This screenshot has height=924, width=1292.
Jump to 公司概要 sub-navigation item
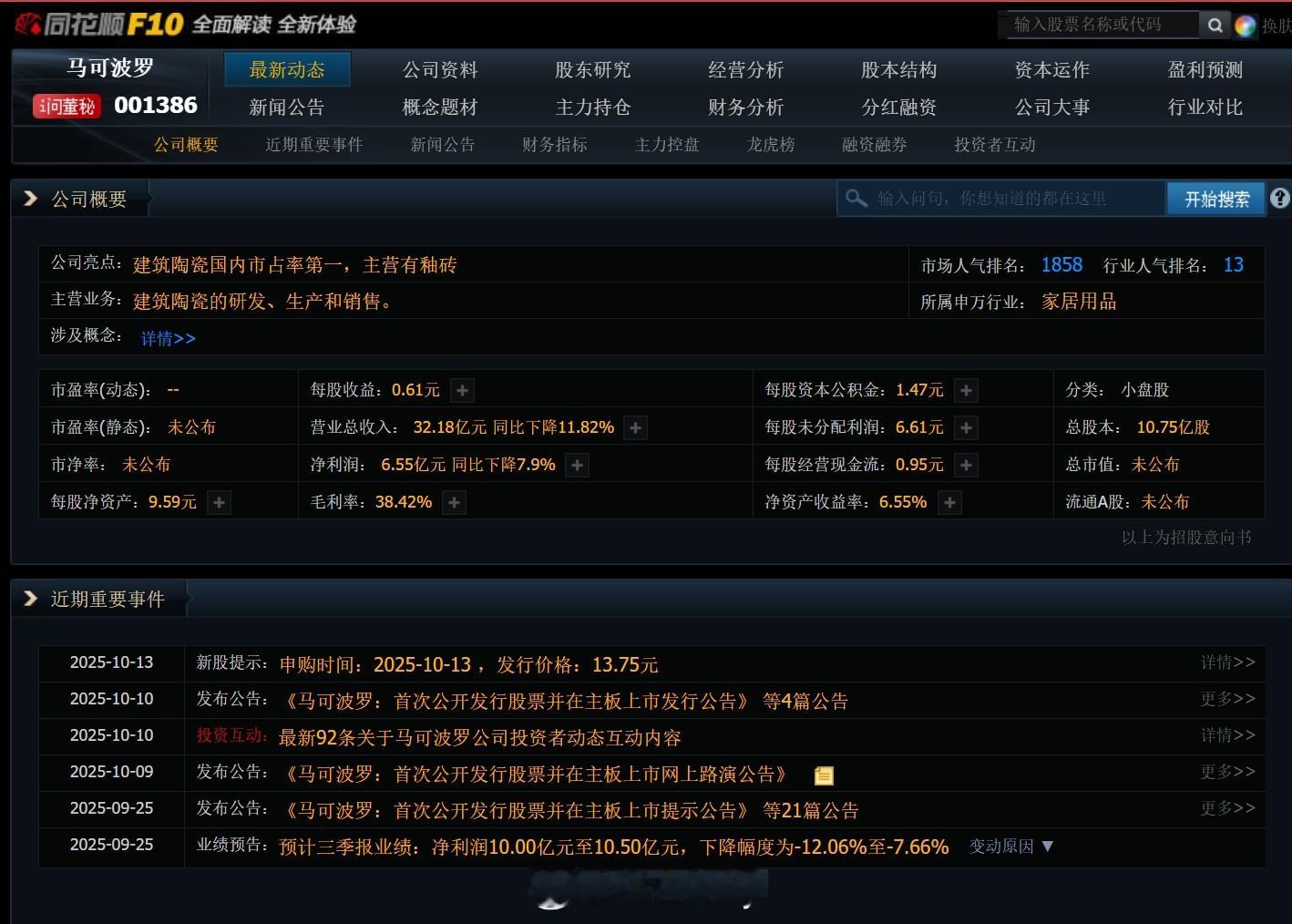(186, 145)
